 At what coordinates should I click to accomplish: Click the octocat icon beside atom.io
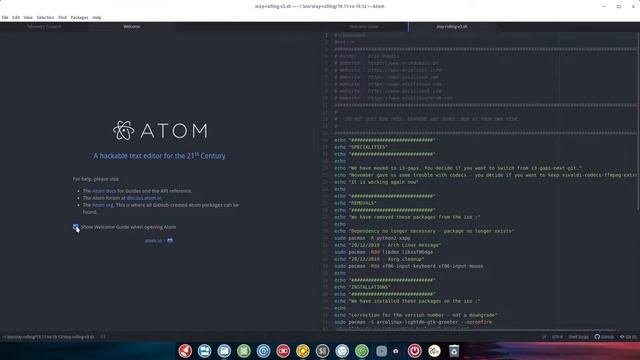tap(170, 241)
